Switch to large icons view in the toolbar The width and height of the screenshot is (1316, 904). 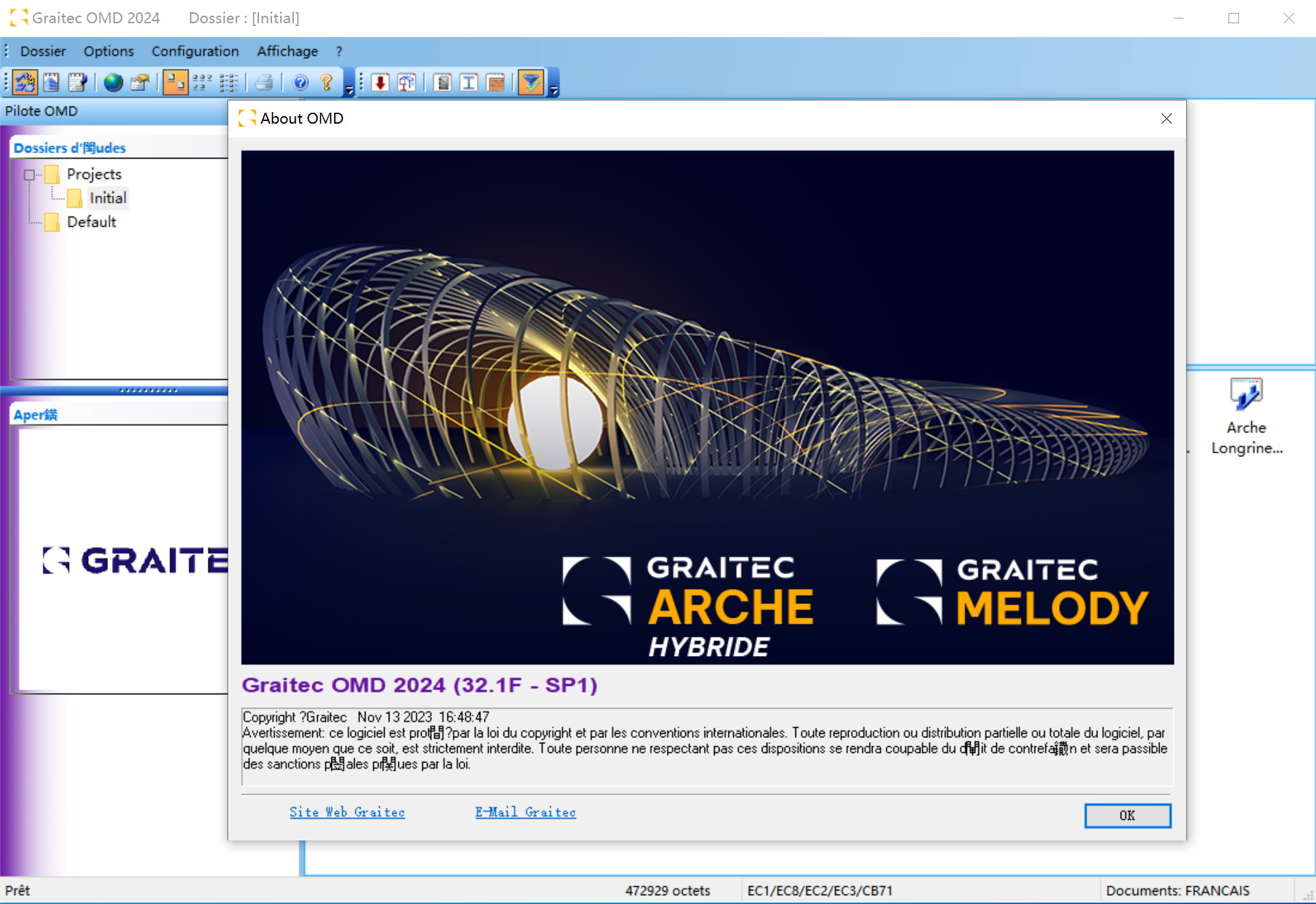(x=176, y=83)
